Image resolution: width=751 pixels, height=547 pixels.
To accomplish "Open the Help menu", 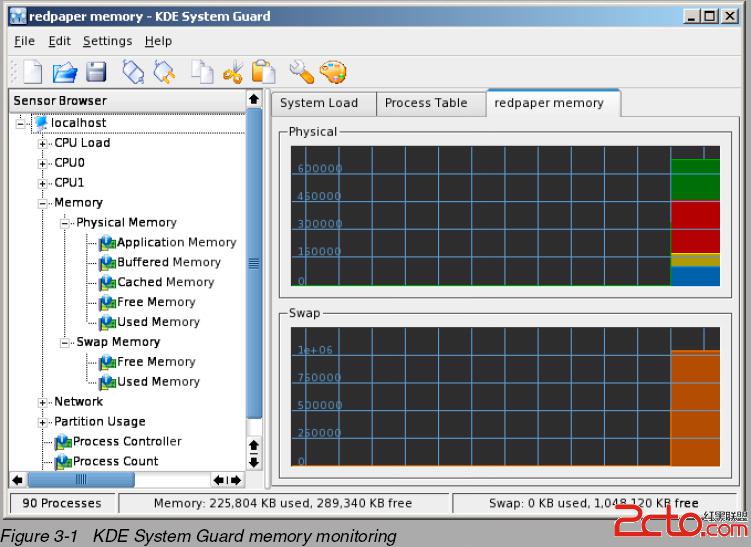I will [158, 41].
